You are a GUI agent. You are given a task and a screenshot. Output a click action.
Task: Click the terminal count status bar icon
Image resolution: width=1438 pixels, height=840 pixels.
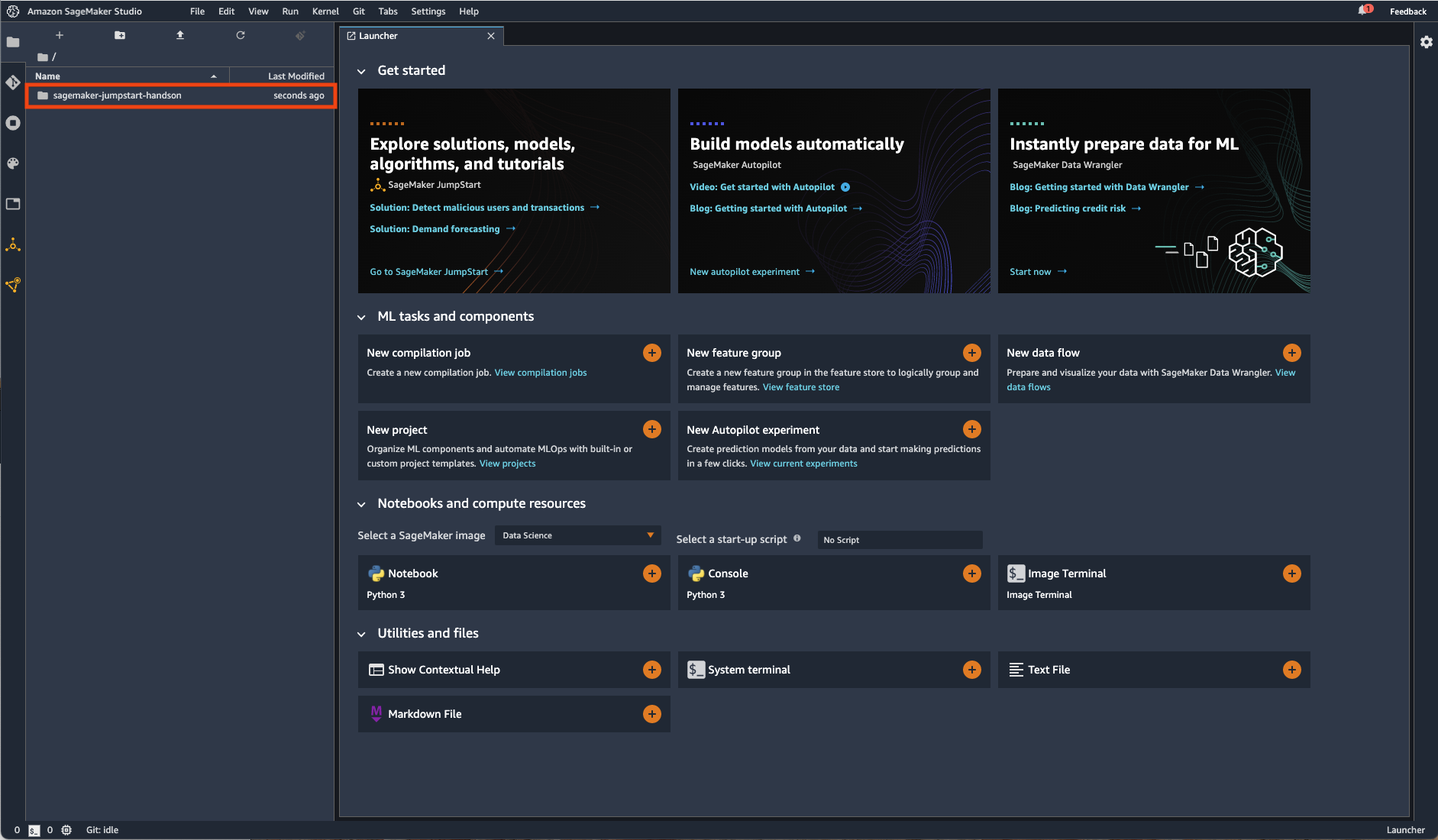[34, 830]
